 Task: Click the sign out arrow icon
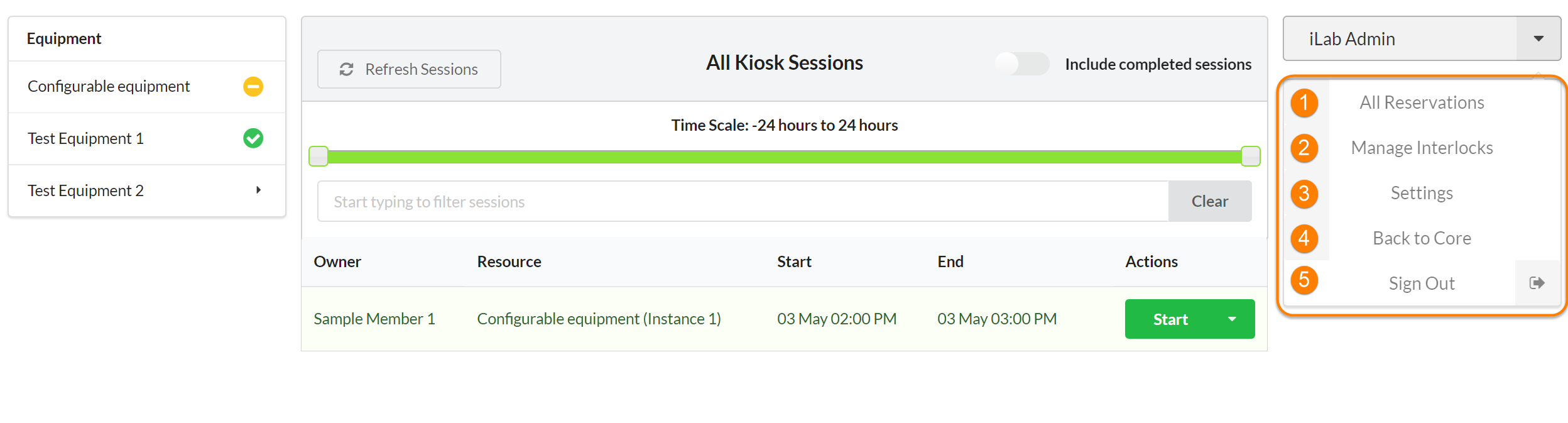[1537, 283]
